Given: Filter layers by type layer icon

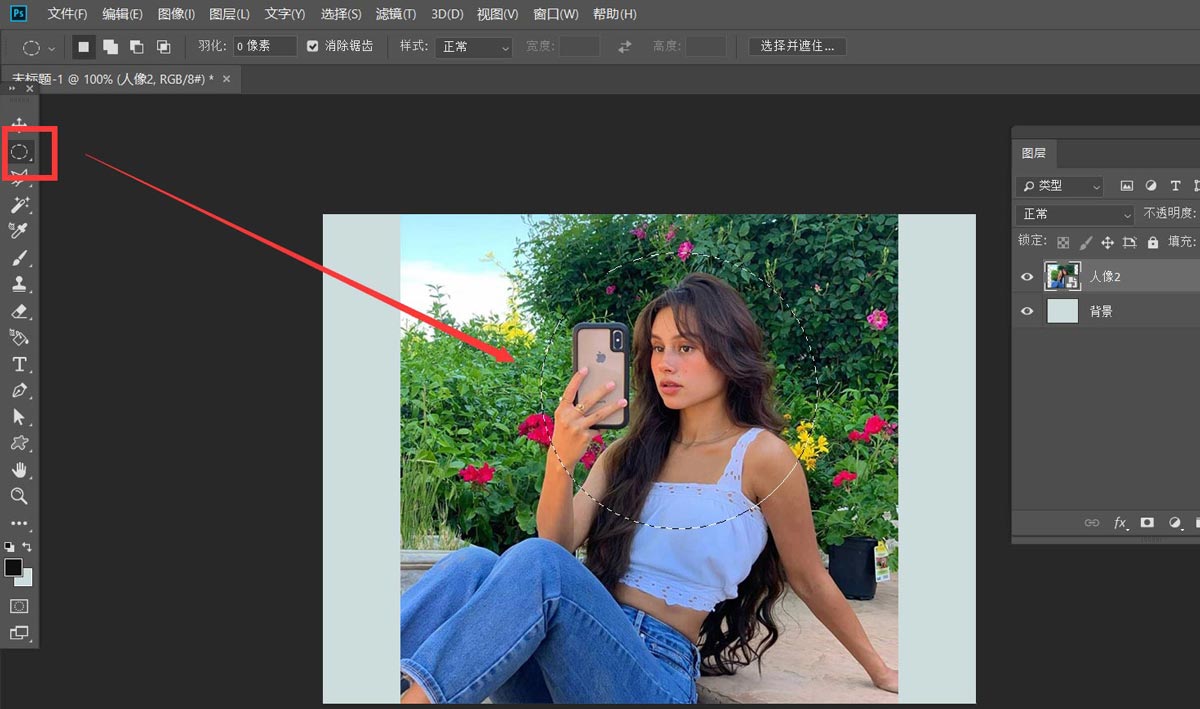Looking at the screenshot, I should point(1175,186).
